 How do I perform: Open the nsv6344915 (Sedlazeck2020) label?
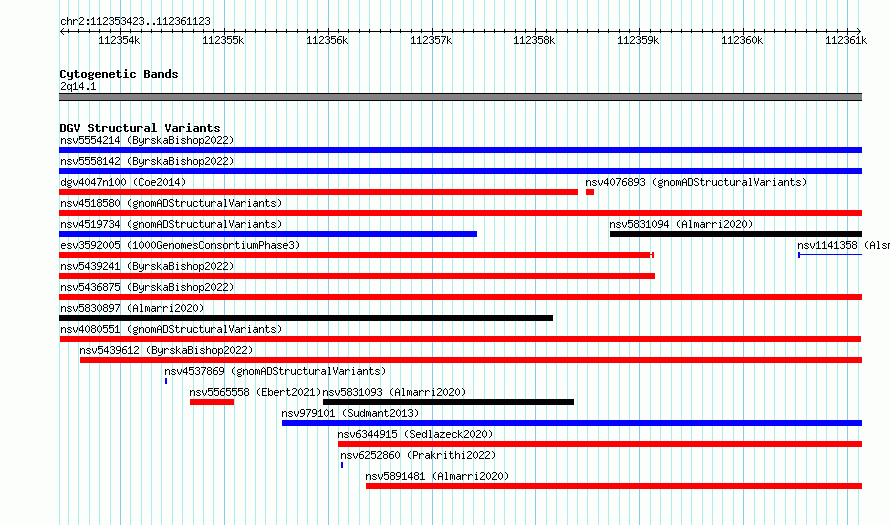pyautogui.click(x=415, y=434)
